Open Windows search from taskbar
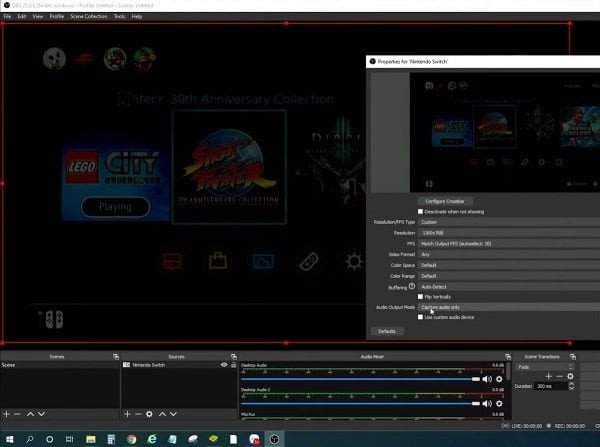 click(29, 439)
